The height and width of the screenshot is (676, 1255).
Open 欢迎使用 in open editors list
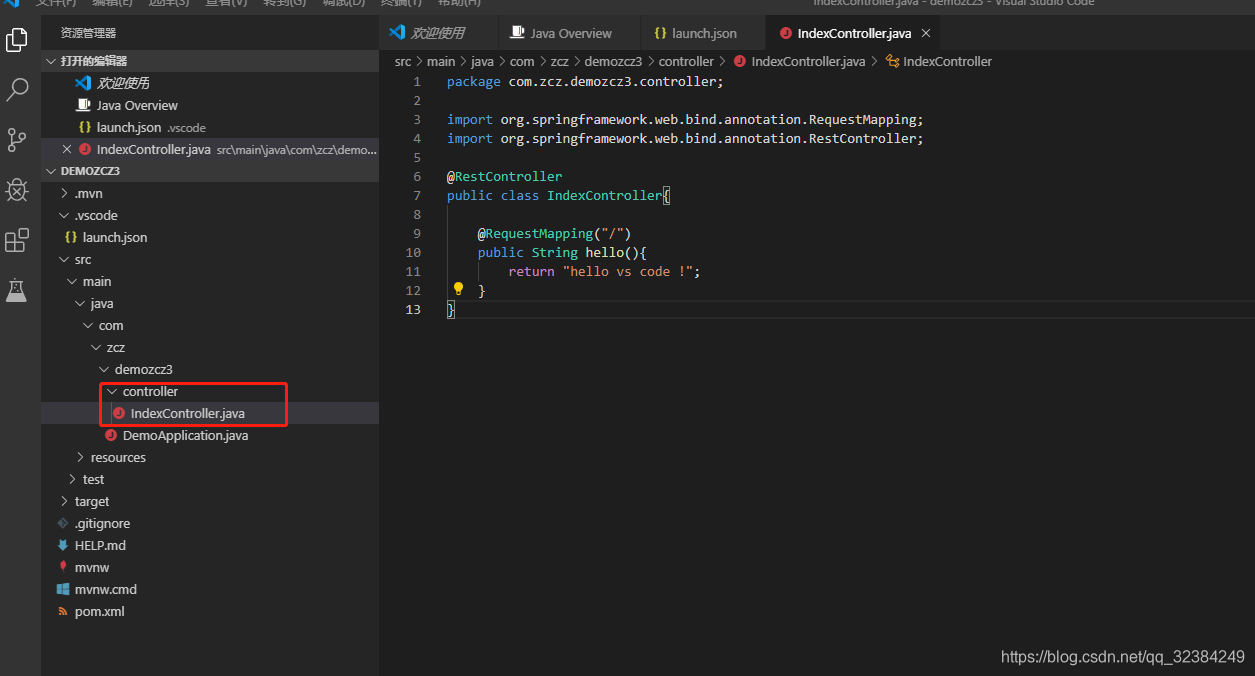[x=210, y=83]
